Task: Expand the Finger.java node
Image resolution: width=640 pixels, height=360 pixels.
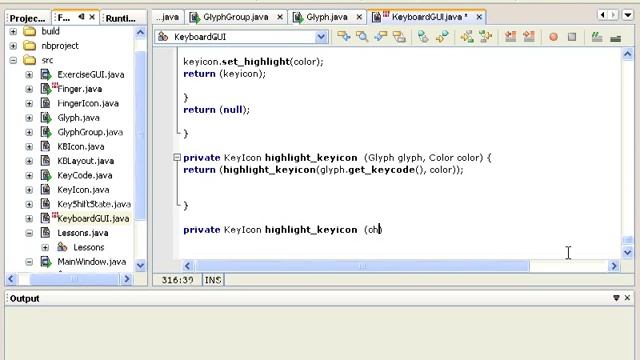Action: [x=29, y=89]
